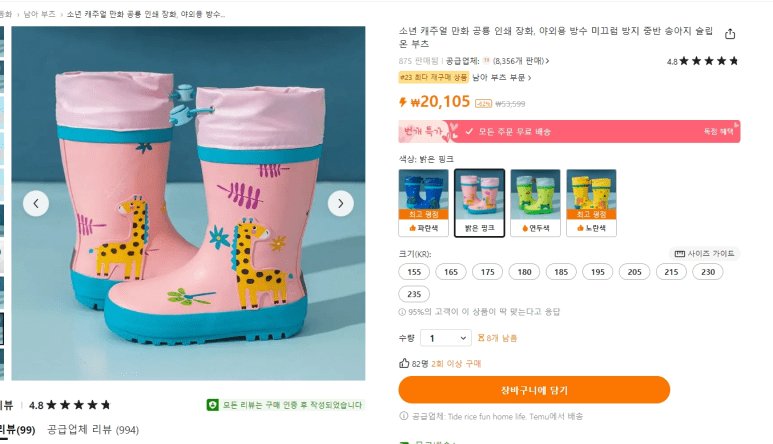Open the 공급업체 리뷰 (994) tab
Screen dimensions: 773x444
[x=93, y=430]
